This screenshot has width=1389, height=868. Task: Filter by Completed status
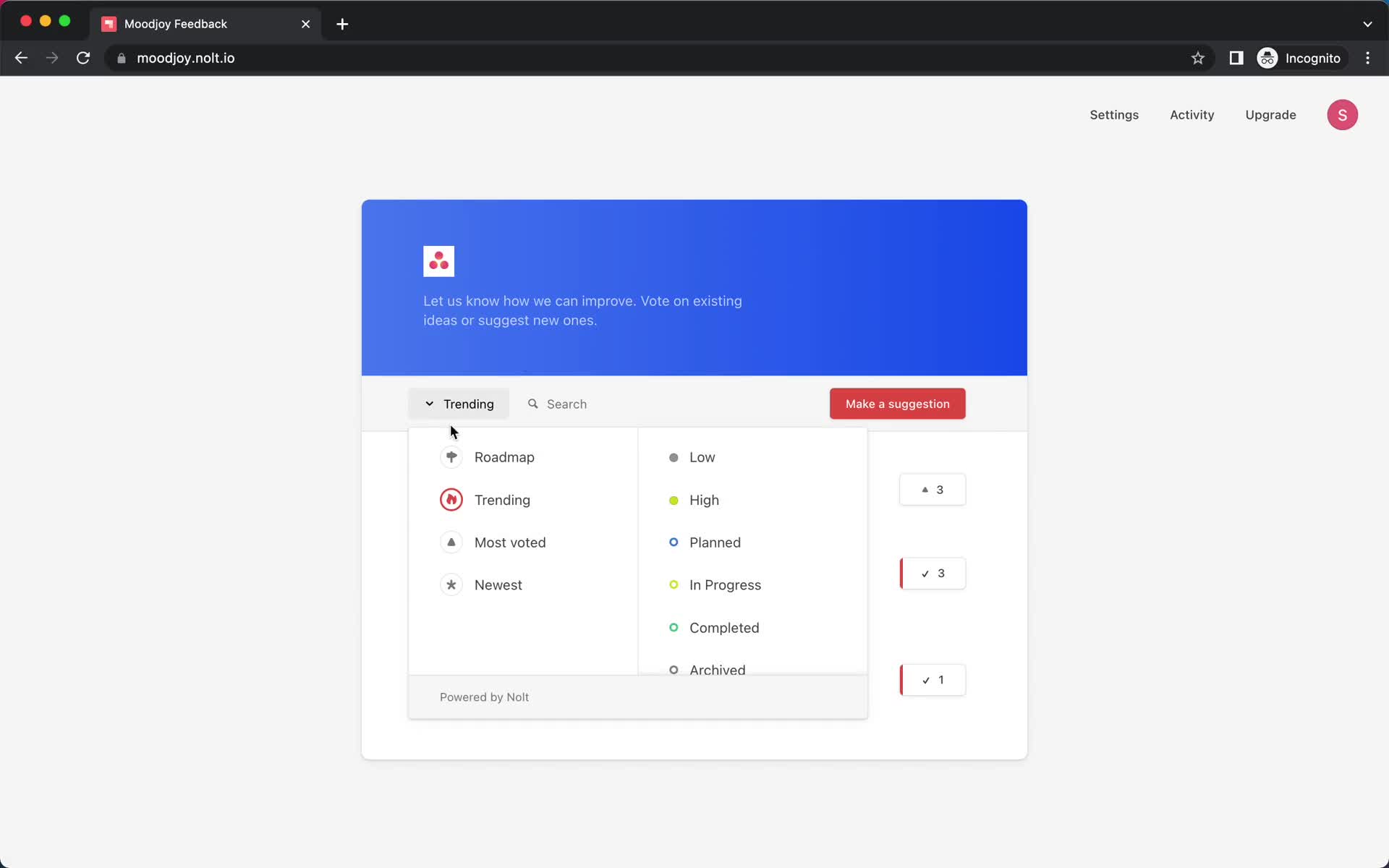coord(724,627)
